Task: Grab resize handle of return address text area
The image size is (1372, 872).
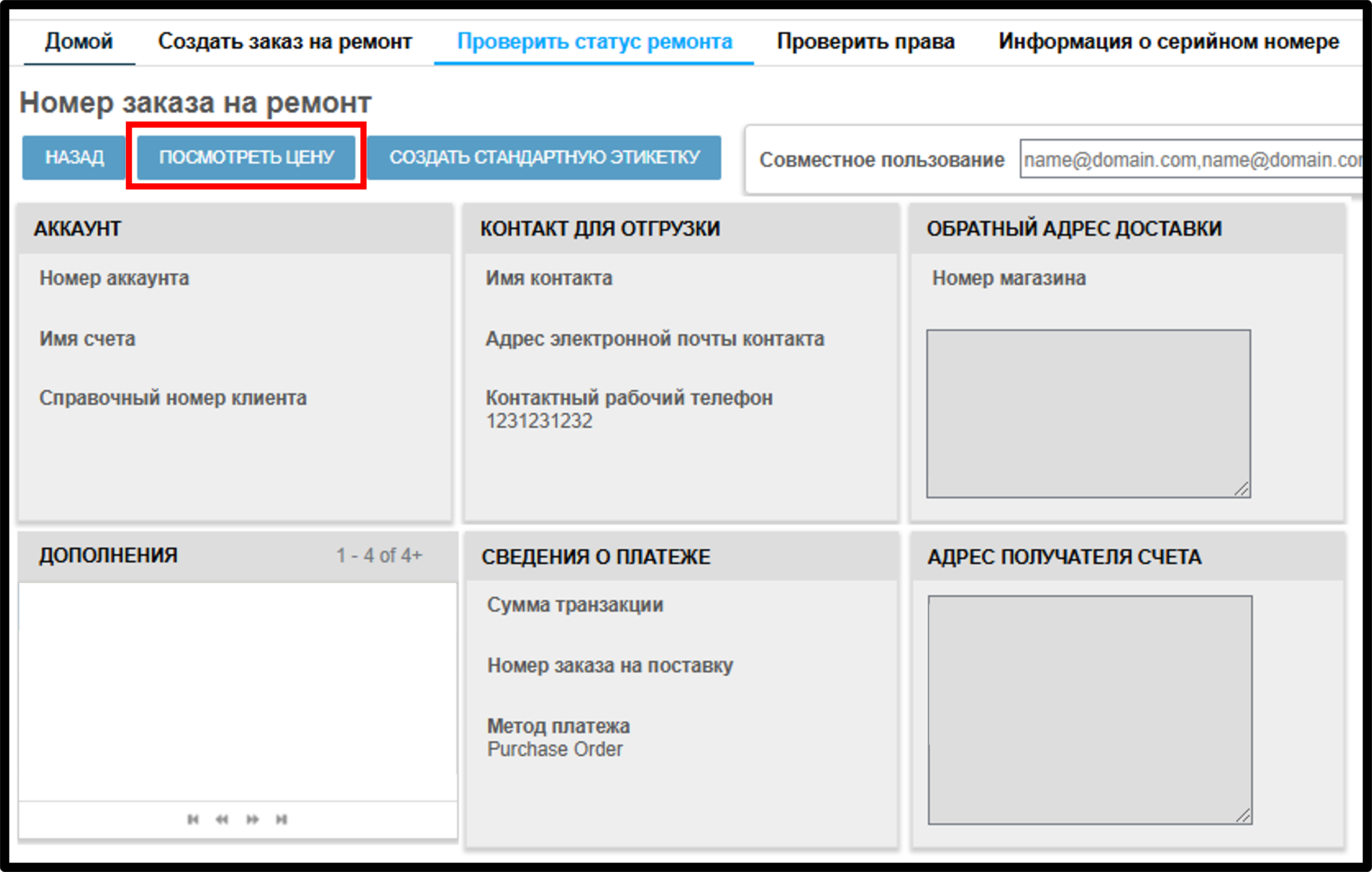Action: coord(1242,489)
